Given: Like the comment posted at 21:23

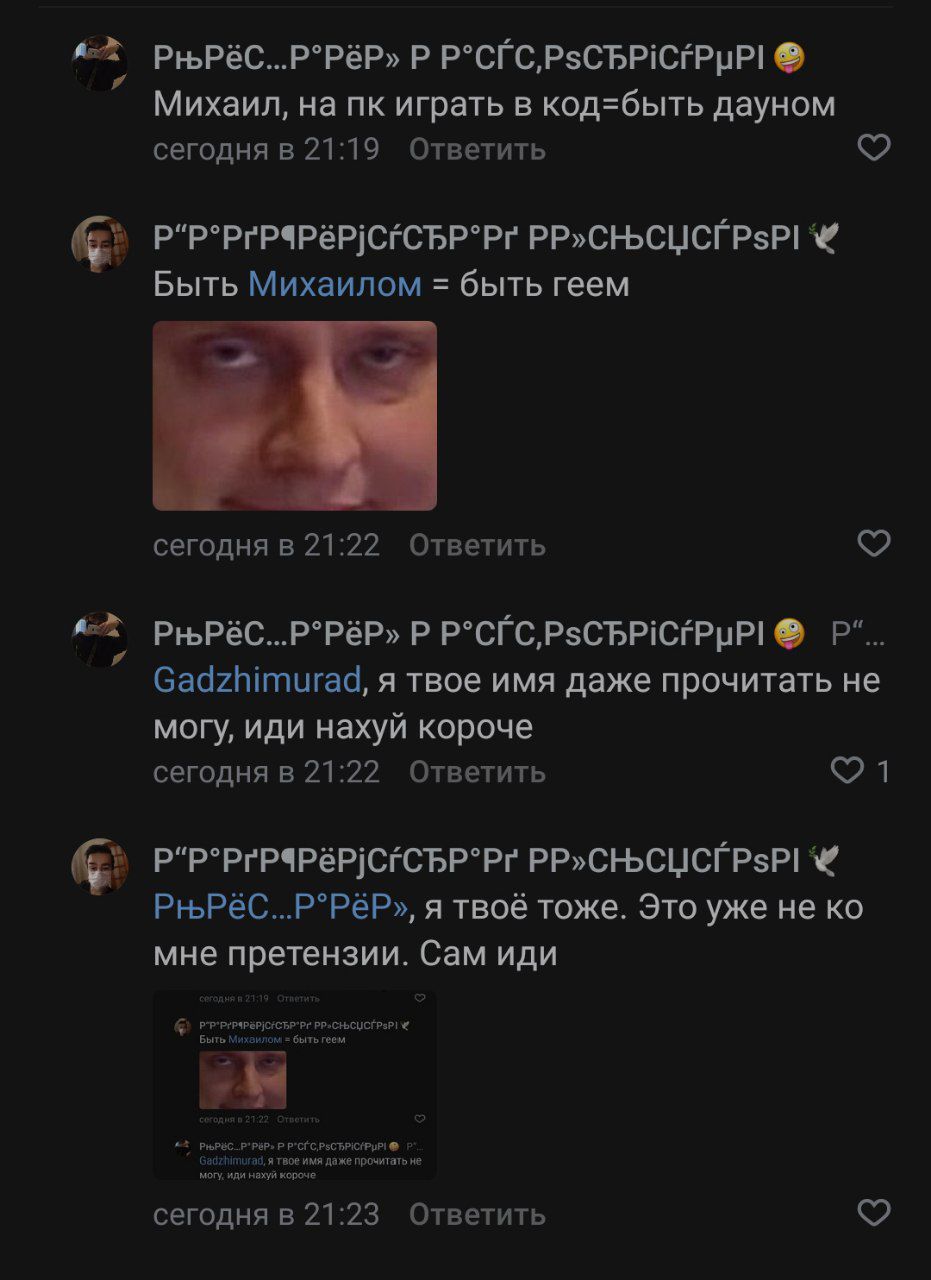Looking at the screenshot, I should [874, 1213].
